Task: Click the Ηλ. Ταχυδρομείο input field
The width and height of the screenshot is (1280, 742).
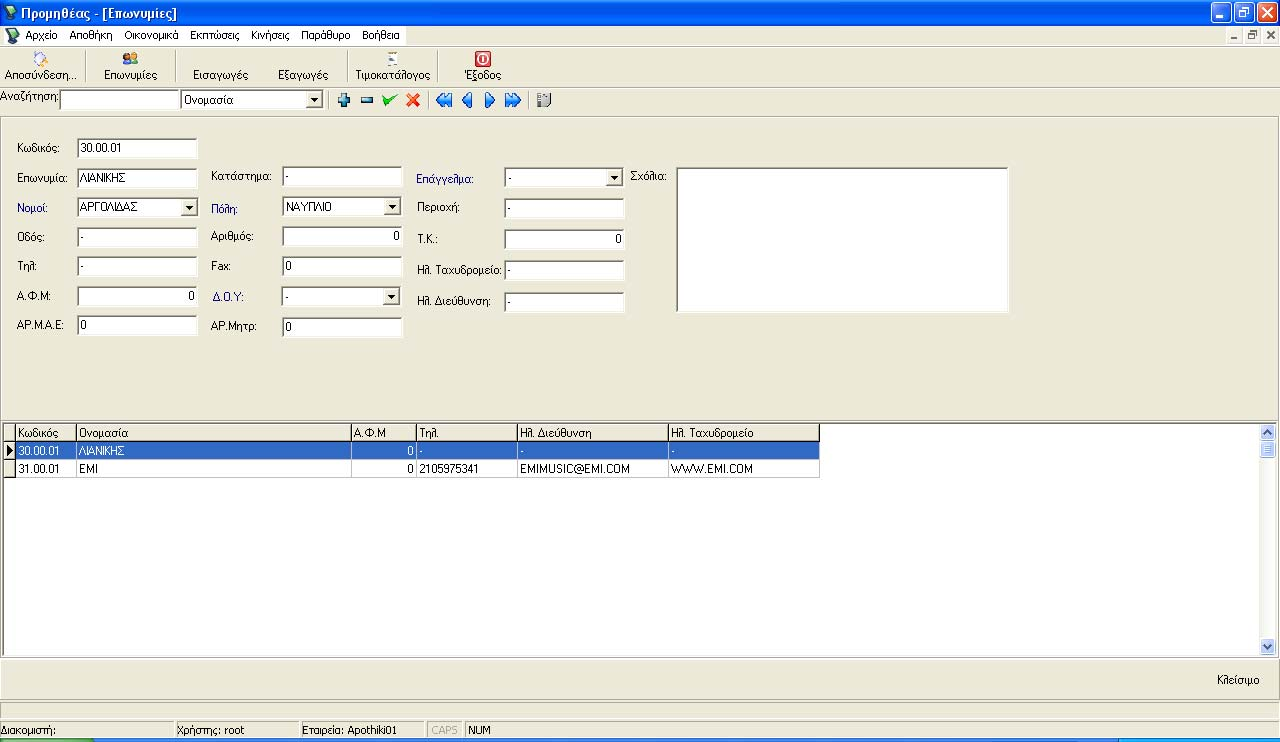Action: tap(564, 271)
